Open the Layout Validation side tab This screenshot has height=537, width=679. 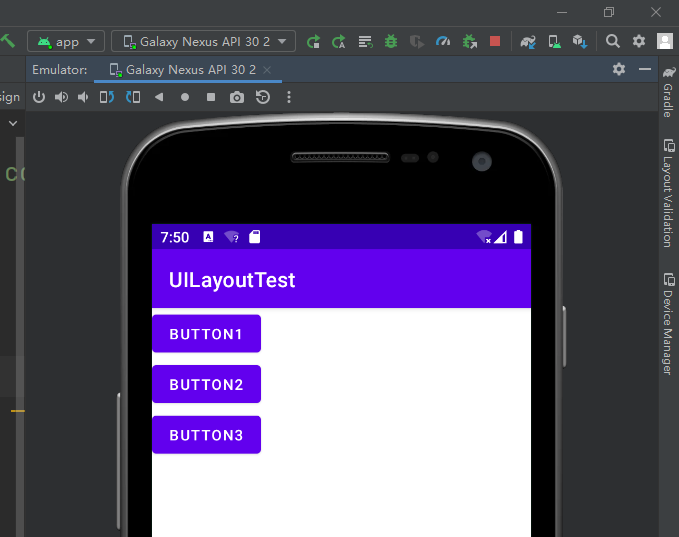pyautogui.click(x=669, y=193)
